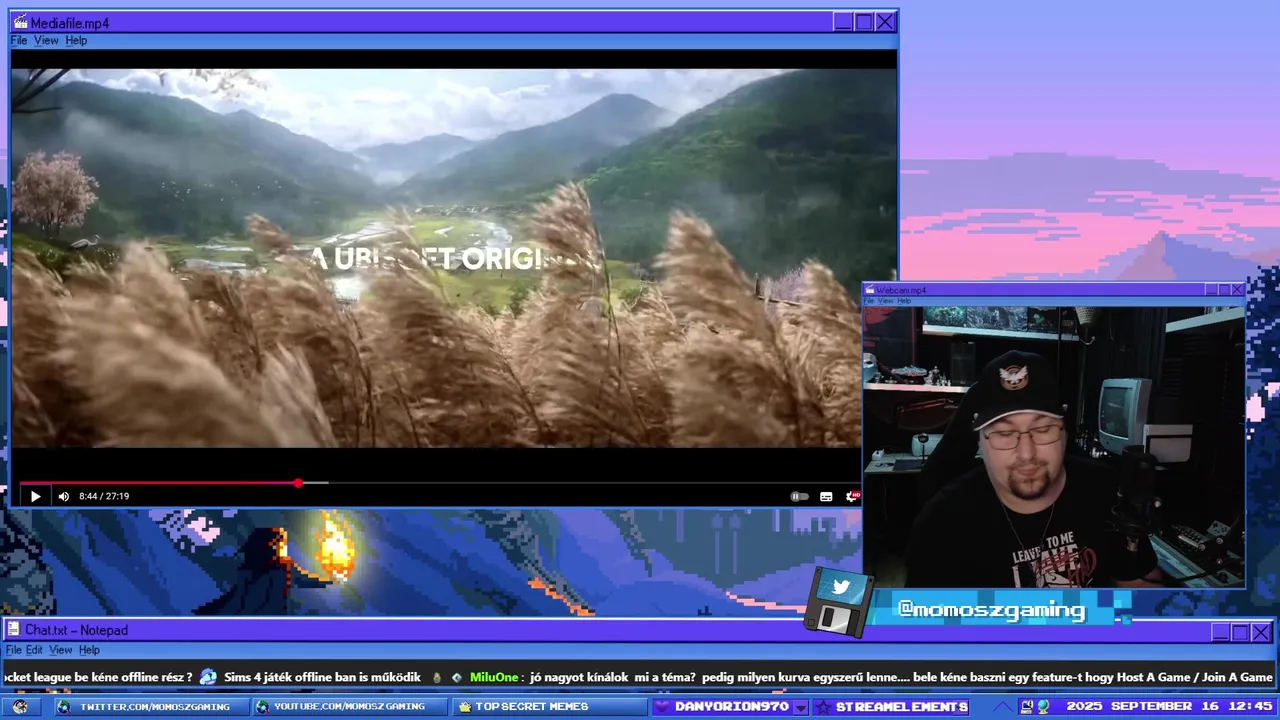Minimize the Mediafile.mp4 window
The image size is (1280, 720).
[x=843, y=22]
